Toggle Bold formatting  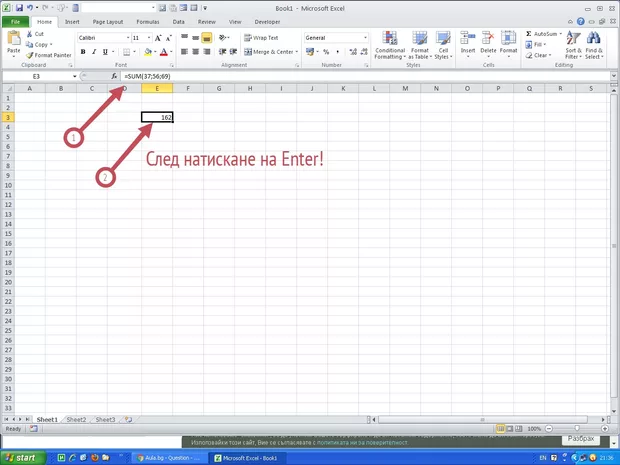point(82,51)
